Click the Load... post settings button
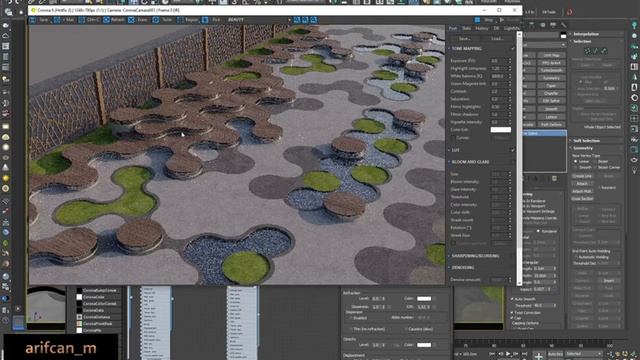Screen dimensions: 640x360 (497, 38)
